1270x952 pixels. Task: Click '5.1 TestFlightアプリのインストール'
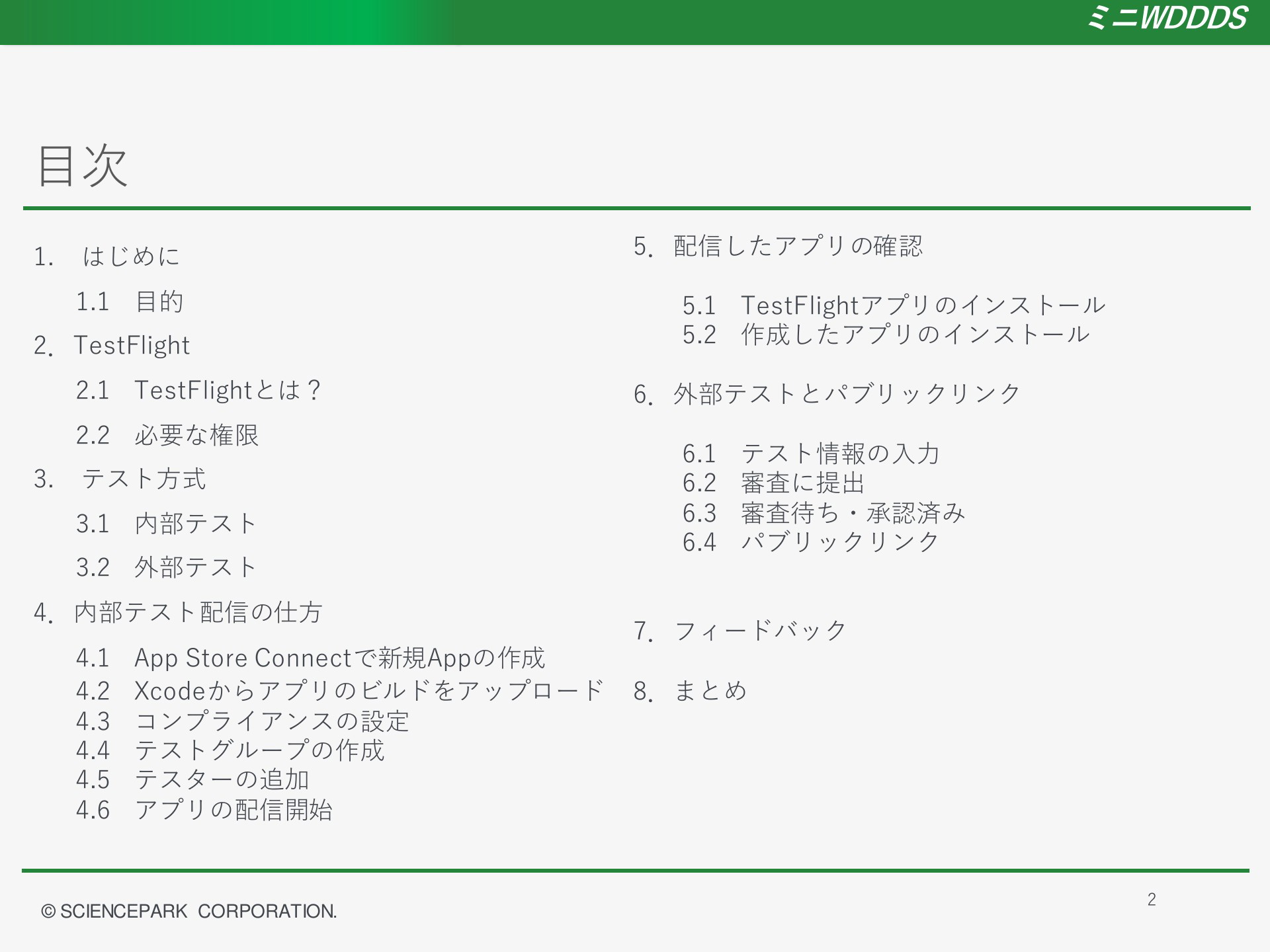point(894,305)
